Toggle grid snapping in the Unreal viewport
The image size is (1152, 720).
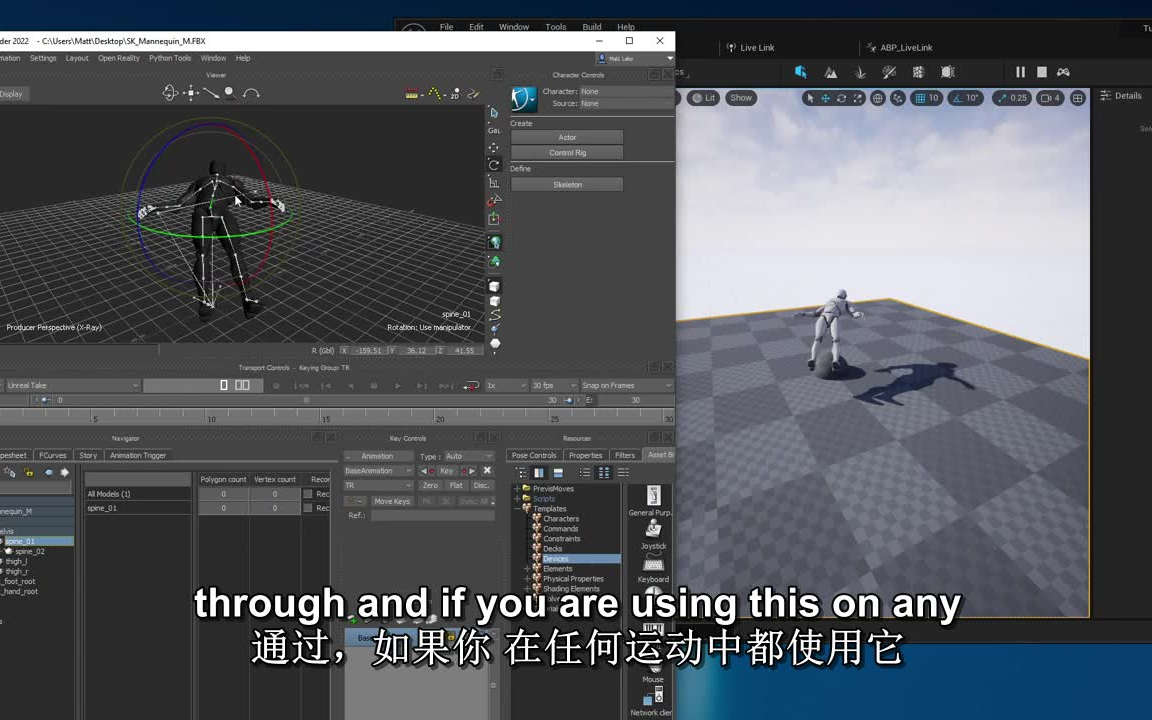click(x=920, y=98)
